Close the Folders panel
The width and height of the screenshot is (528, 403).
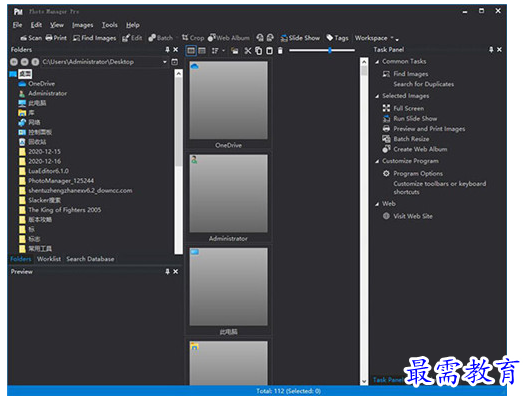[x=175, y=50]
